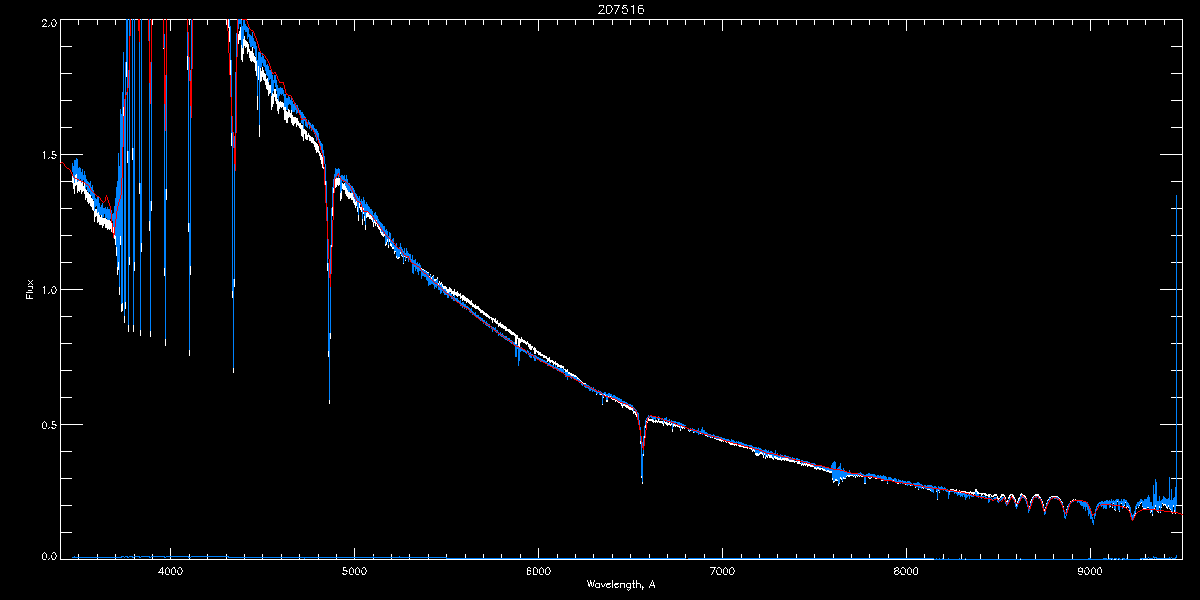Click the 9000 wavelength tick label

tap(1090, 571)
